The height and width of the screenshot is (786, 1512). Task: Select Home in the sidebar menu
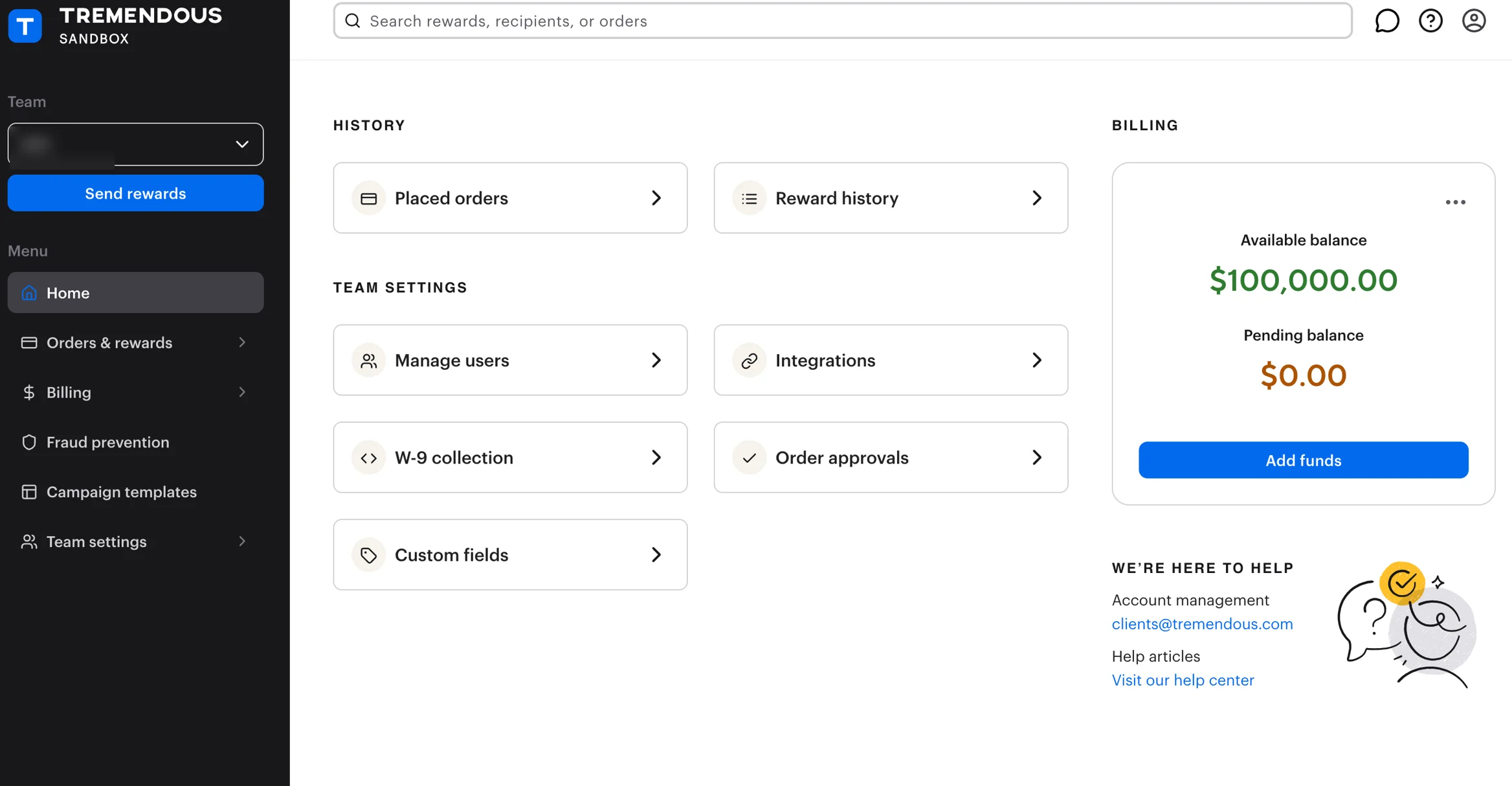[135, 293]
